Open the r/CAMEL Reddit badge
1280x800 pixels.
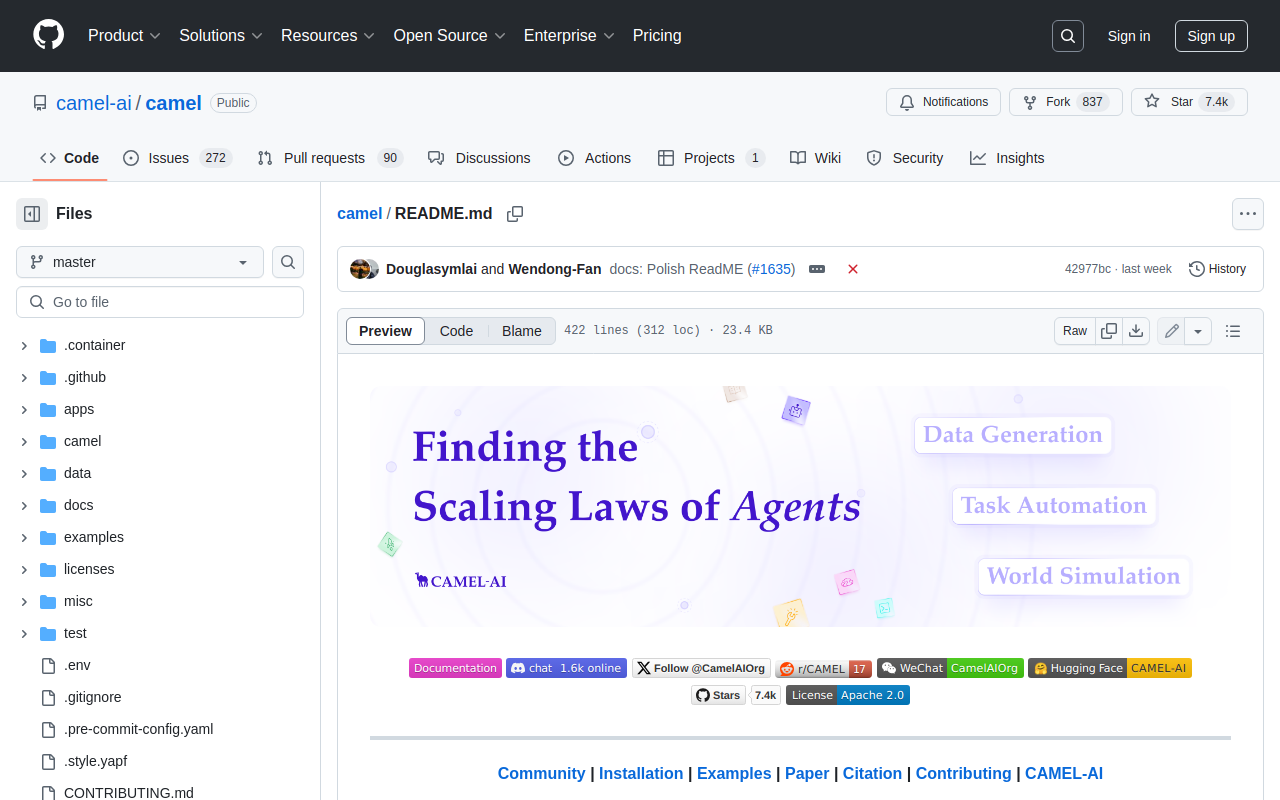coord(823,668)
